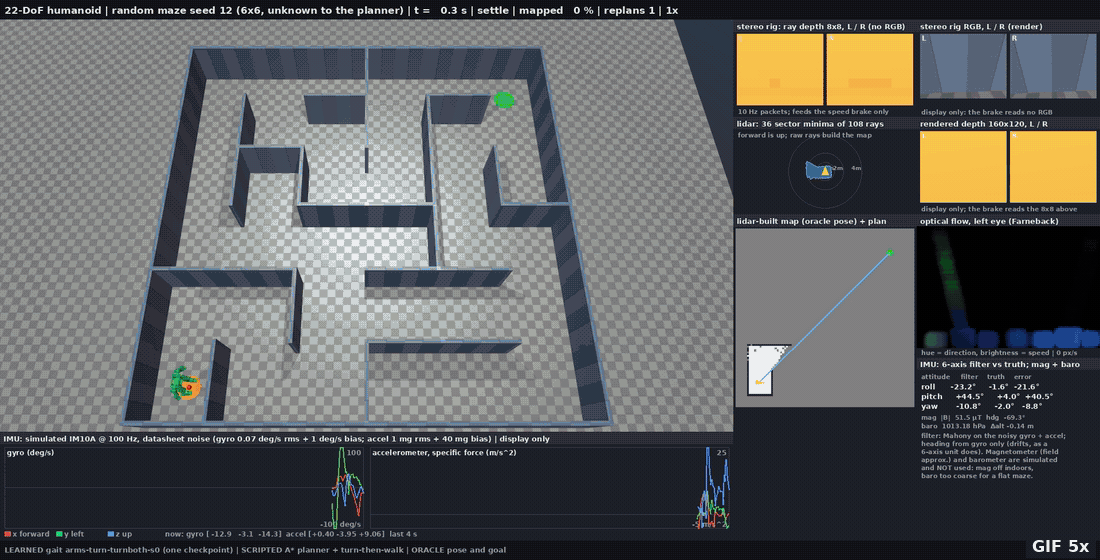1100x560 pixels.
Task: Click the 'mapped 0 %' header readout
Action: pyautogui.click(x=554, y=11)
